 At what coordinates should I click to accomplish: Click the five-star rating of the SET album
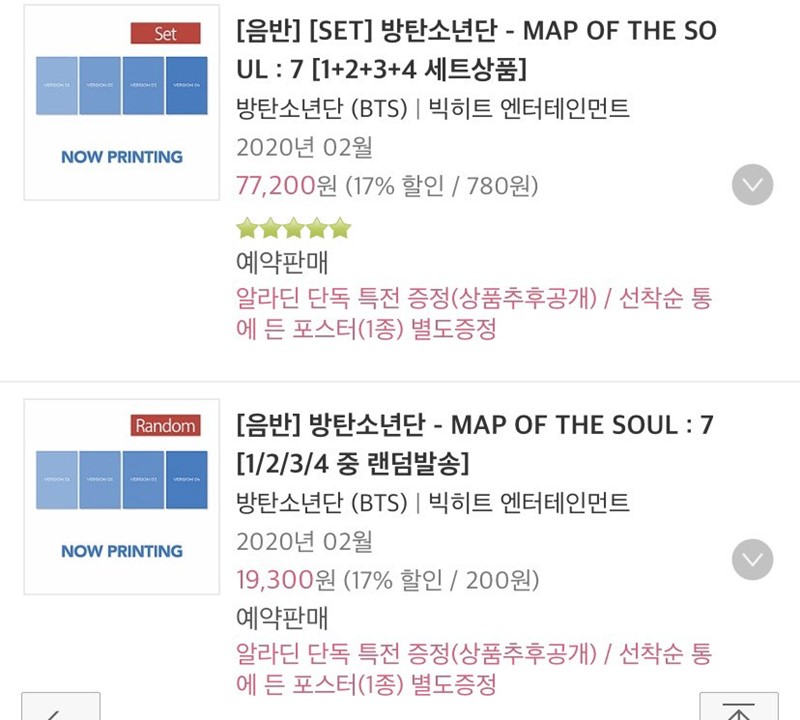[x=293, y=228]
